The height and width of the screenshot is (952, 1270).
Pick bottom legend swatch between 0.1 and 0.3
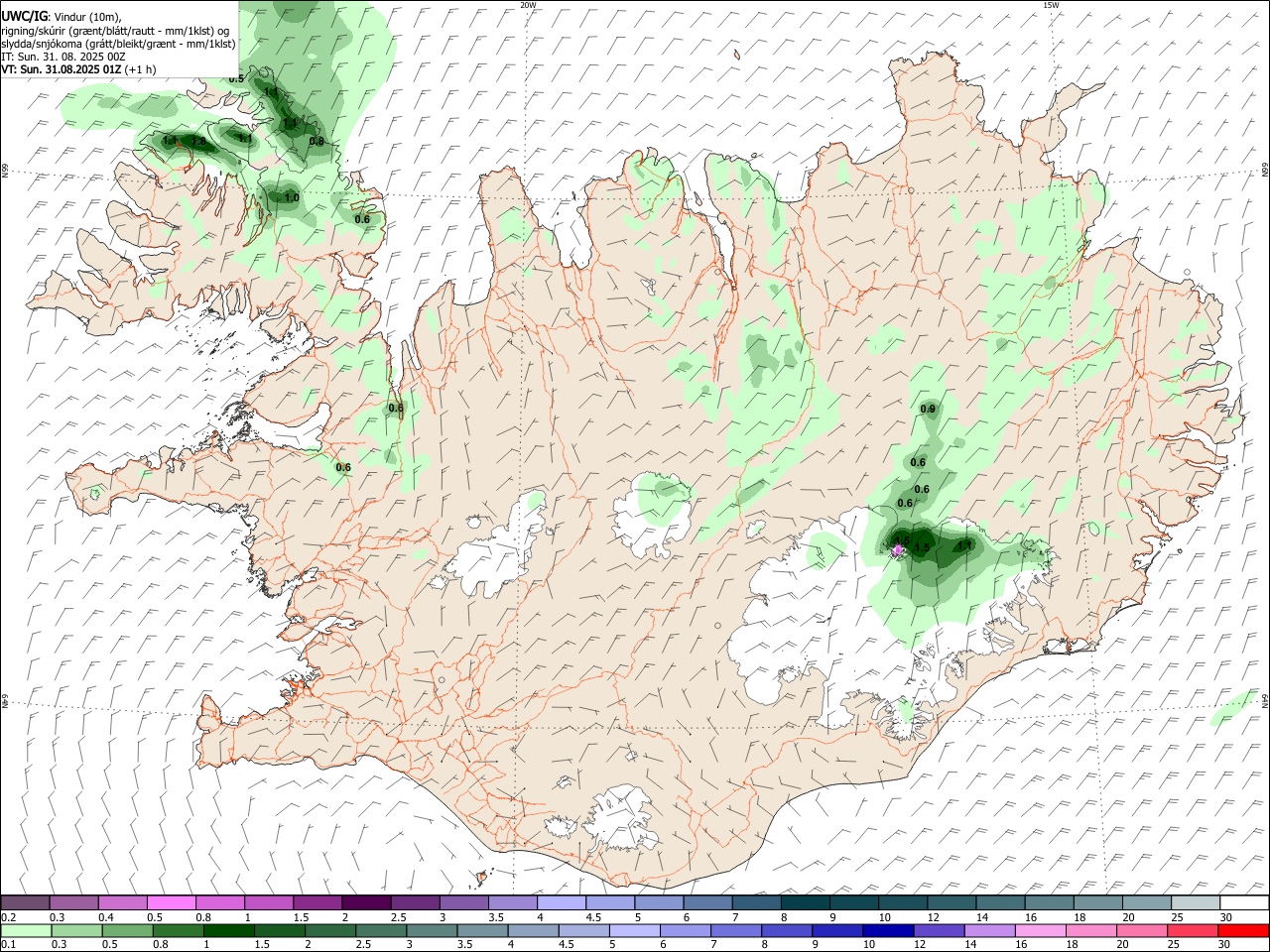pos(26,931)
